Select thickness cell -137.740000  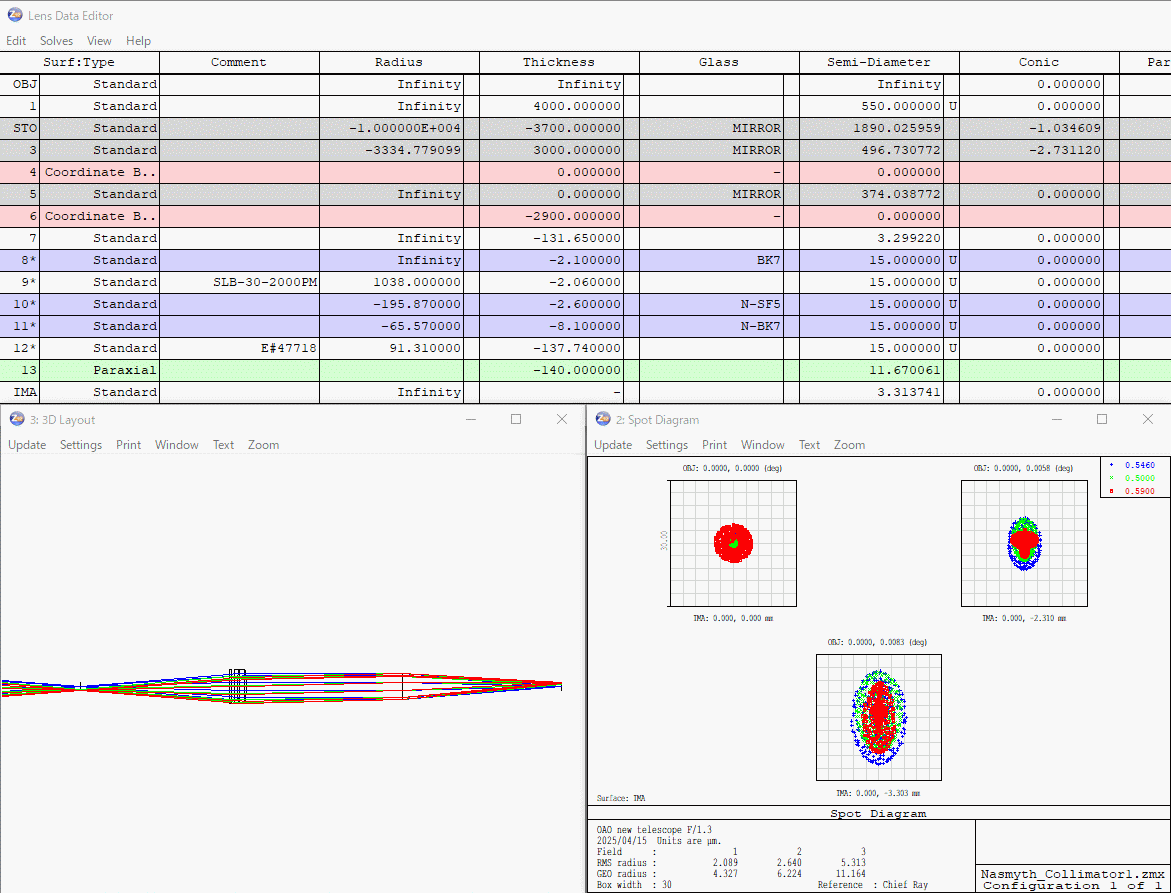pyautogui.click(x=551, y=348)
